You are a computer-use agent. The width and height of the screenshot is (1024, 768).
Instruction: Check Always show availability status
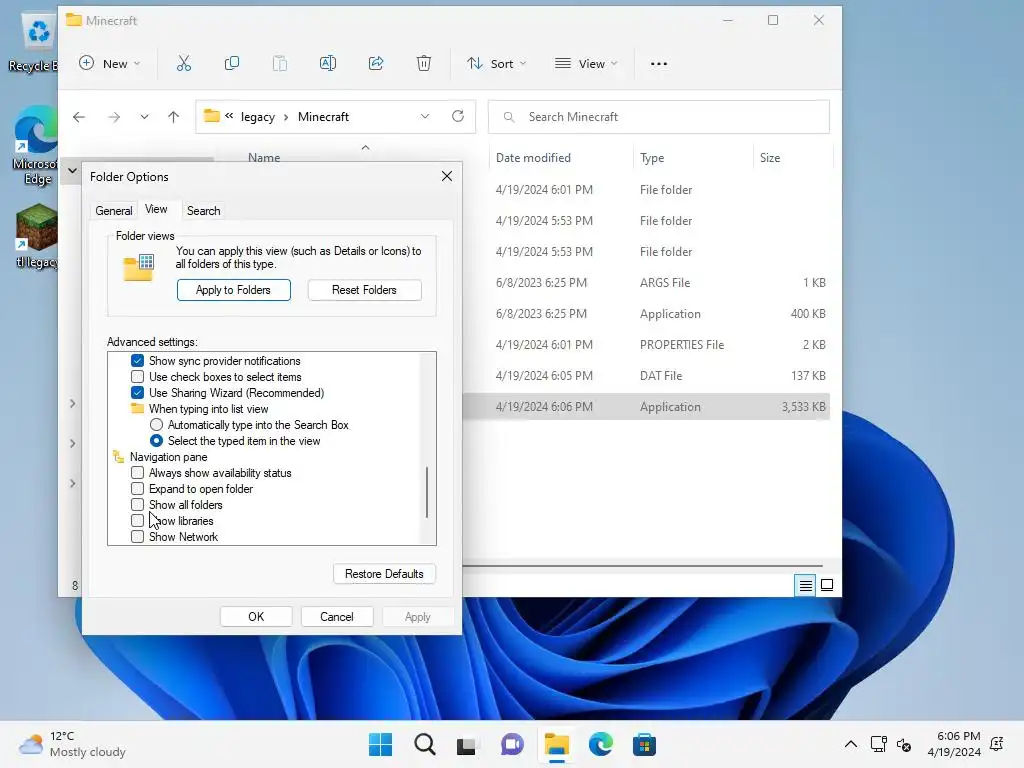[137, 473]
